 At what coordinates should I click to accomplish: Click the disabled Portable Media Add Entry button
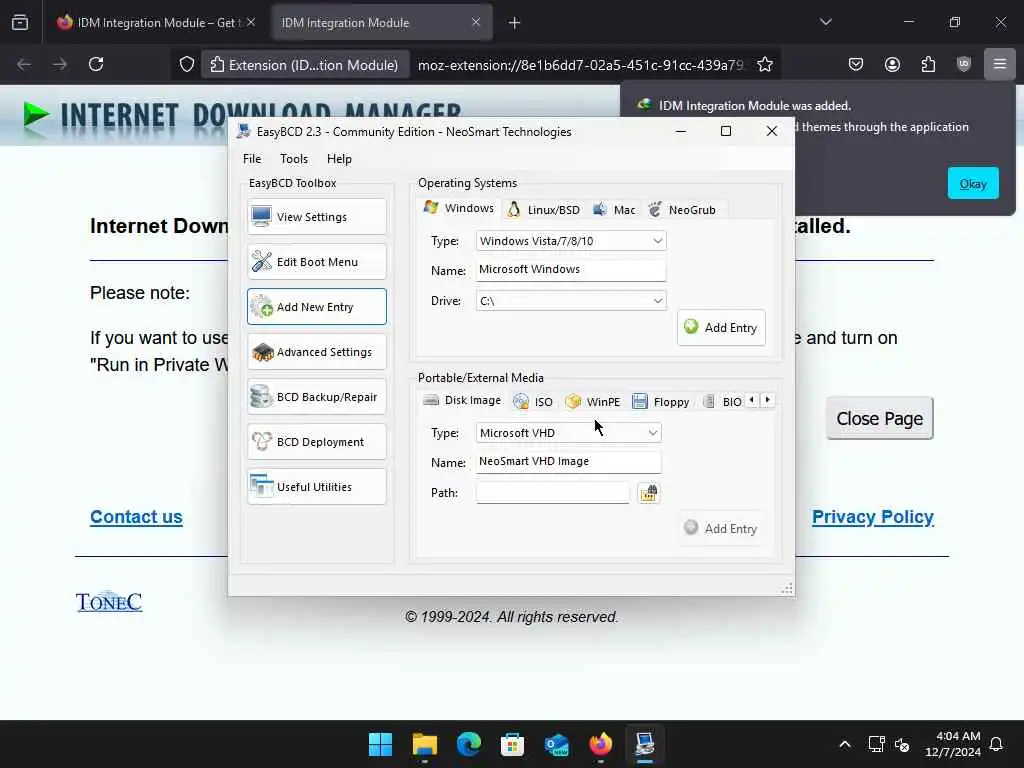[x=721, y=528]
